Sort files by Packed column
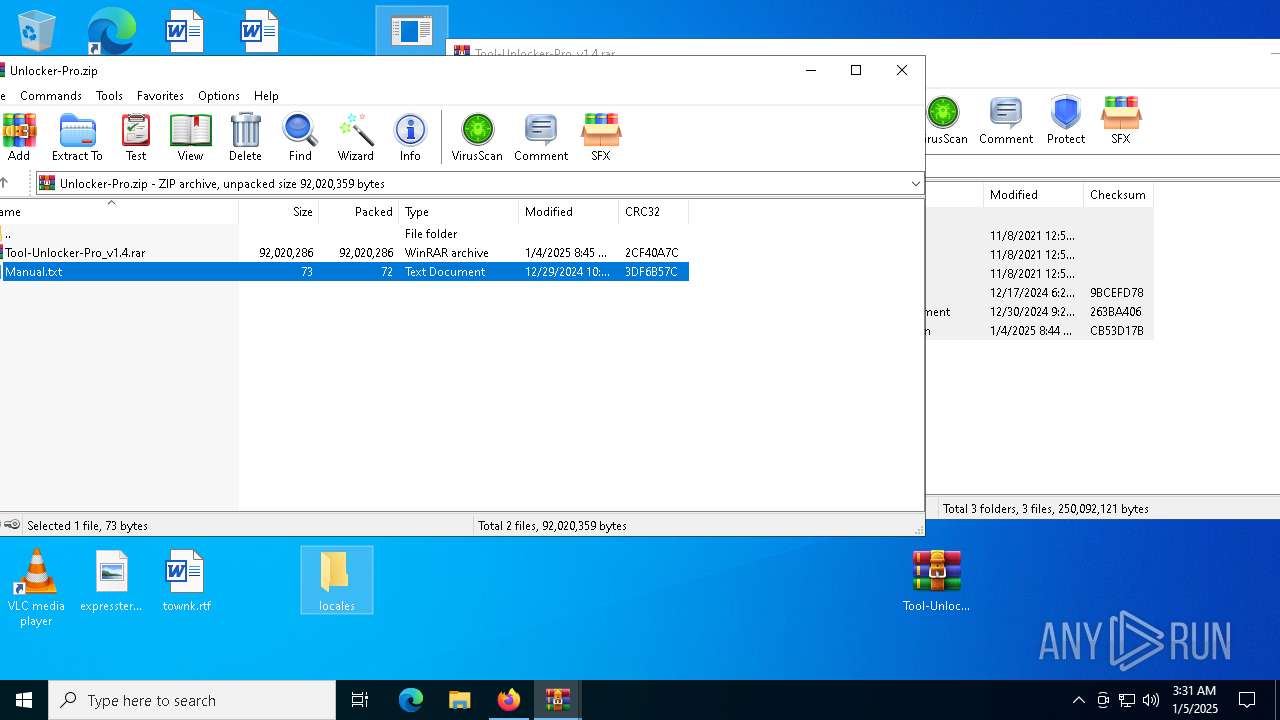This screenshot has width=1280, height=720. (359, 212)
